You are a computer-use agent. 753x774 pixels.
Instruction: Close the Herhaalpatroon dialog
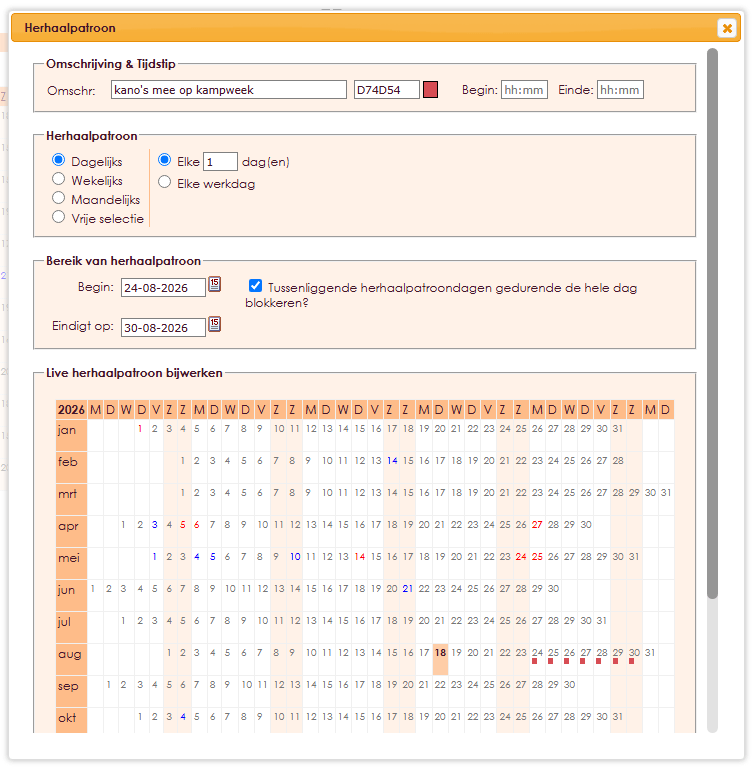tap(727, 29)
